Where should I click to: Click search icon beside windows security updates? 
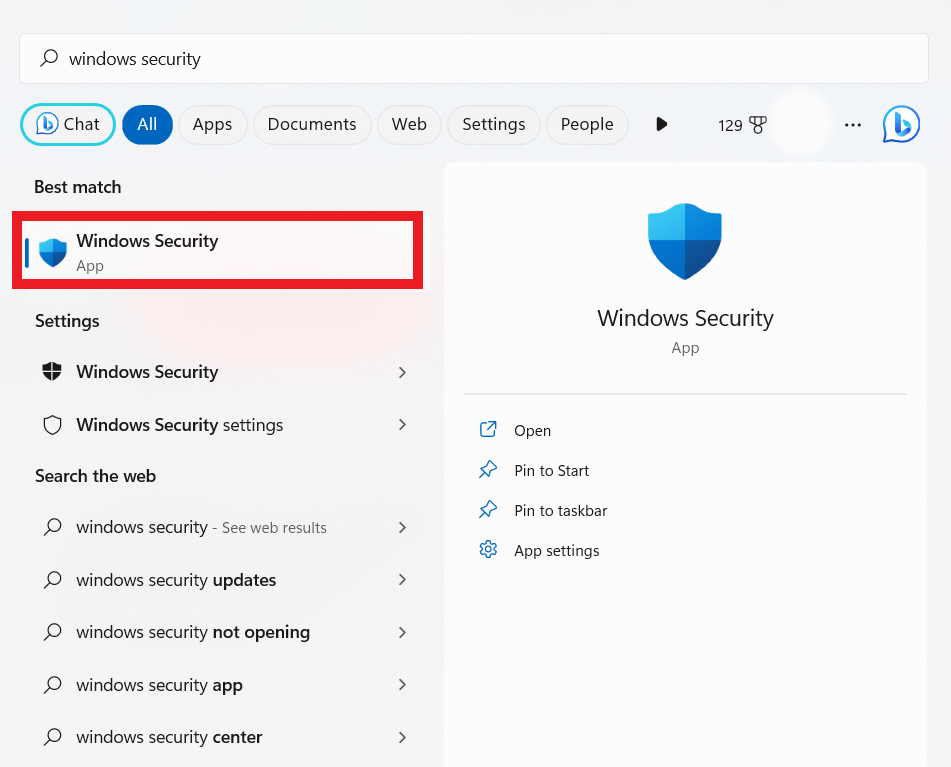pos(53,580)
